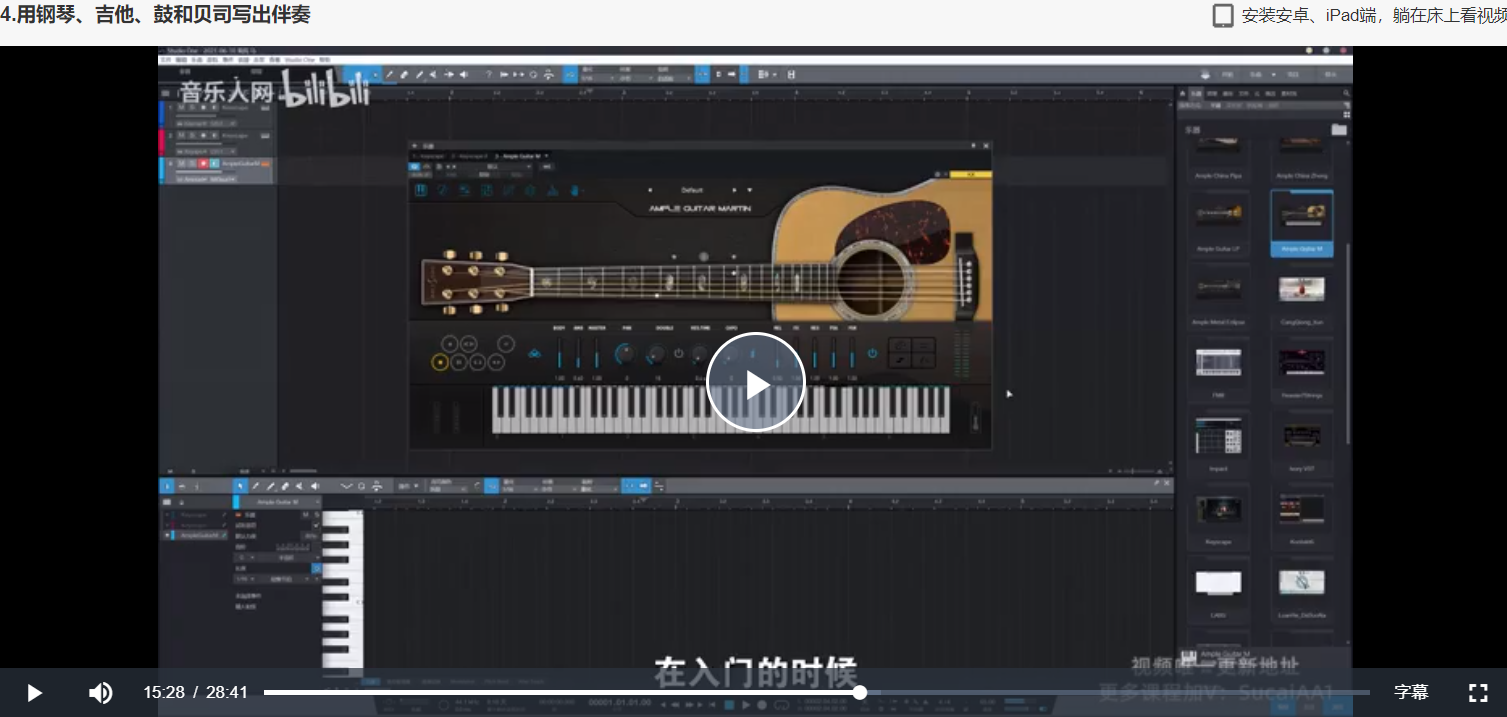Viewport: 1507px width, 717px height.
Task: Select Ample Guitar LP instrument in browser
Action: click(x=1218, y=223)
